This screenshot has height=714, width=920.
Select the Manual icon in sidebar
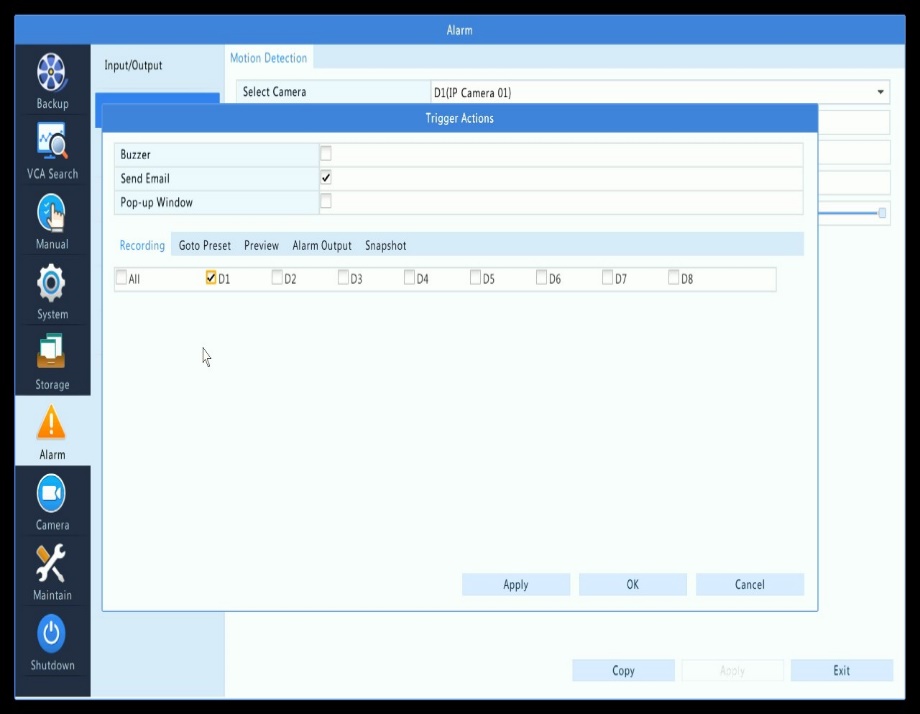click(x=52, y=213)
